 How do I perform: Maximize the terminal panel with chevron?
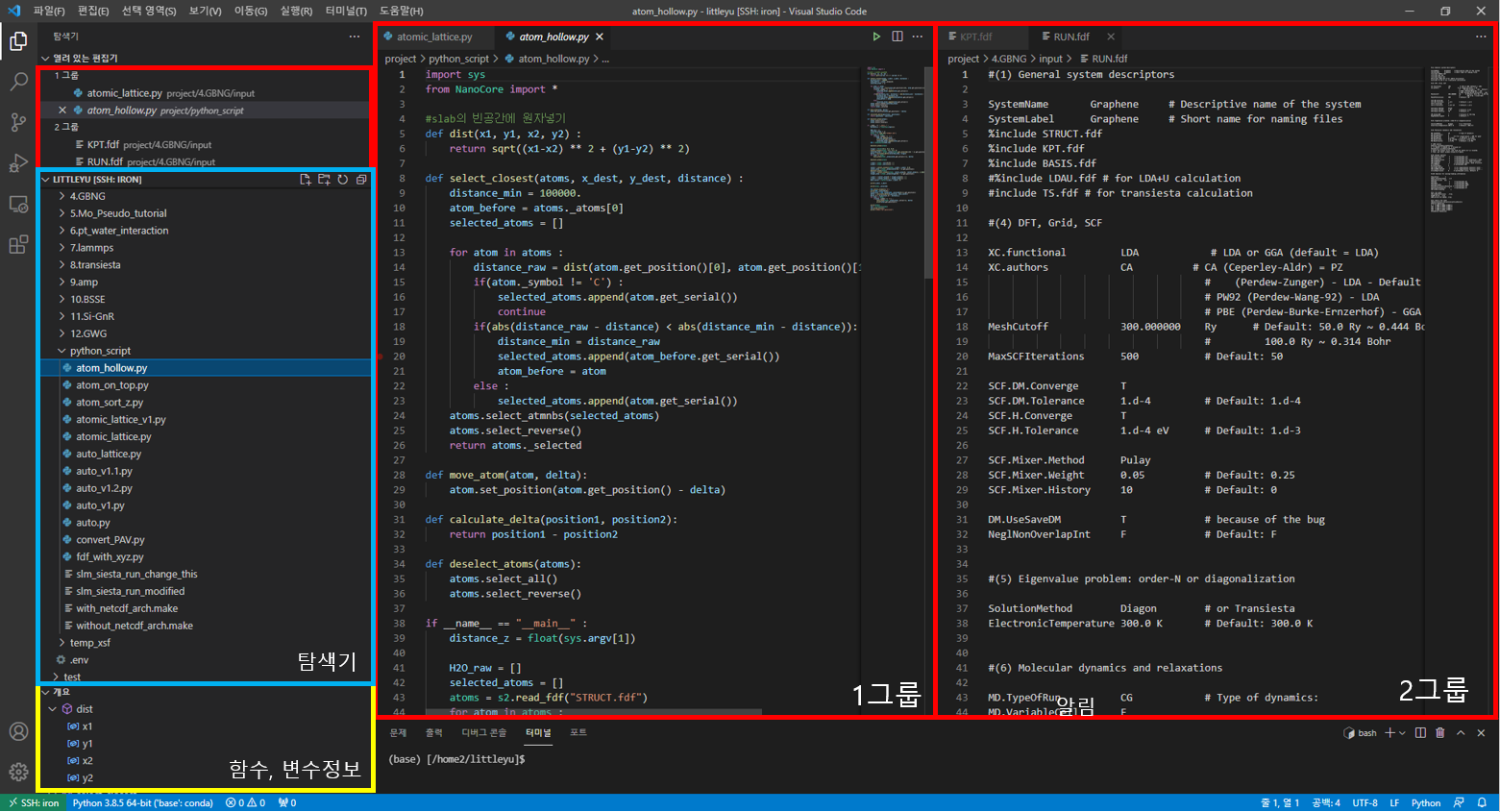[x=1461, y=732]
